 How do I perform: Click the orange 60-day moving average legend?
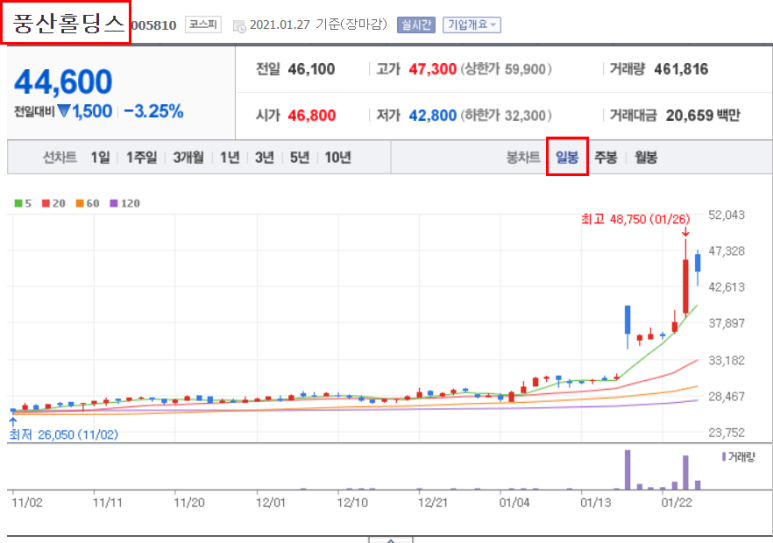[87, 203]
